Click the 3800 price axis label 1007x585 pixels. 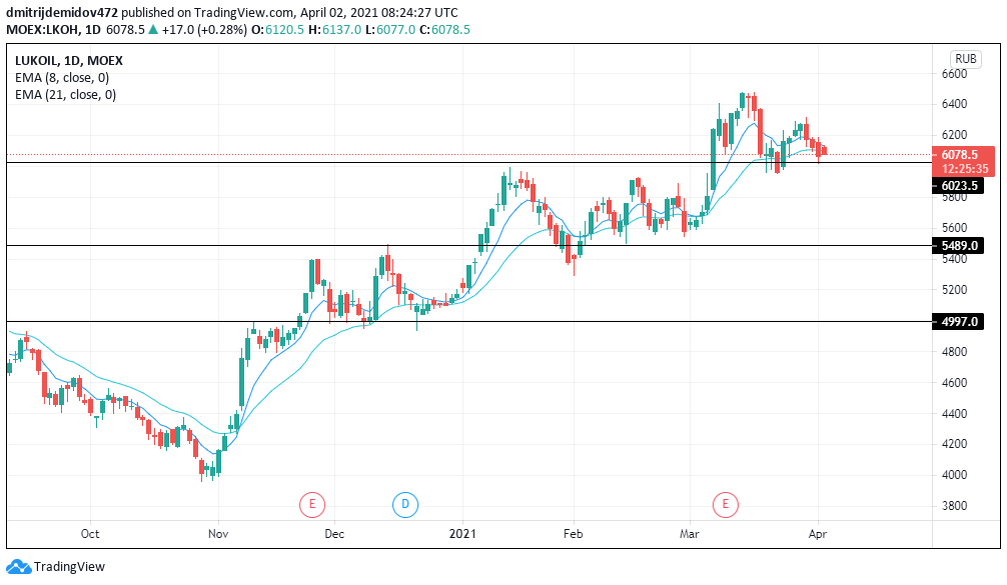954,506
